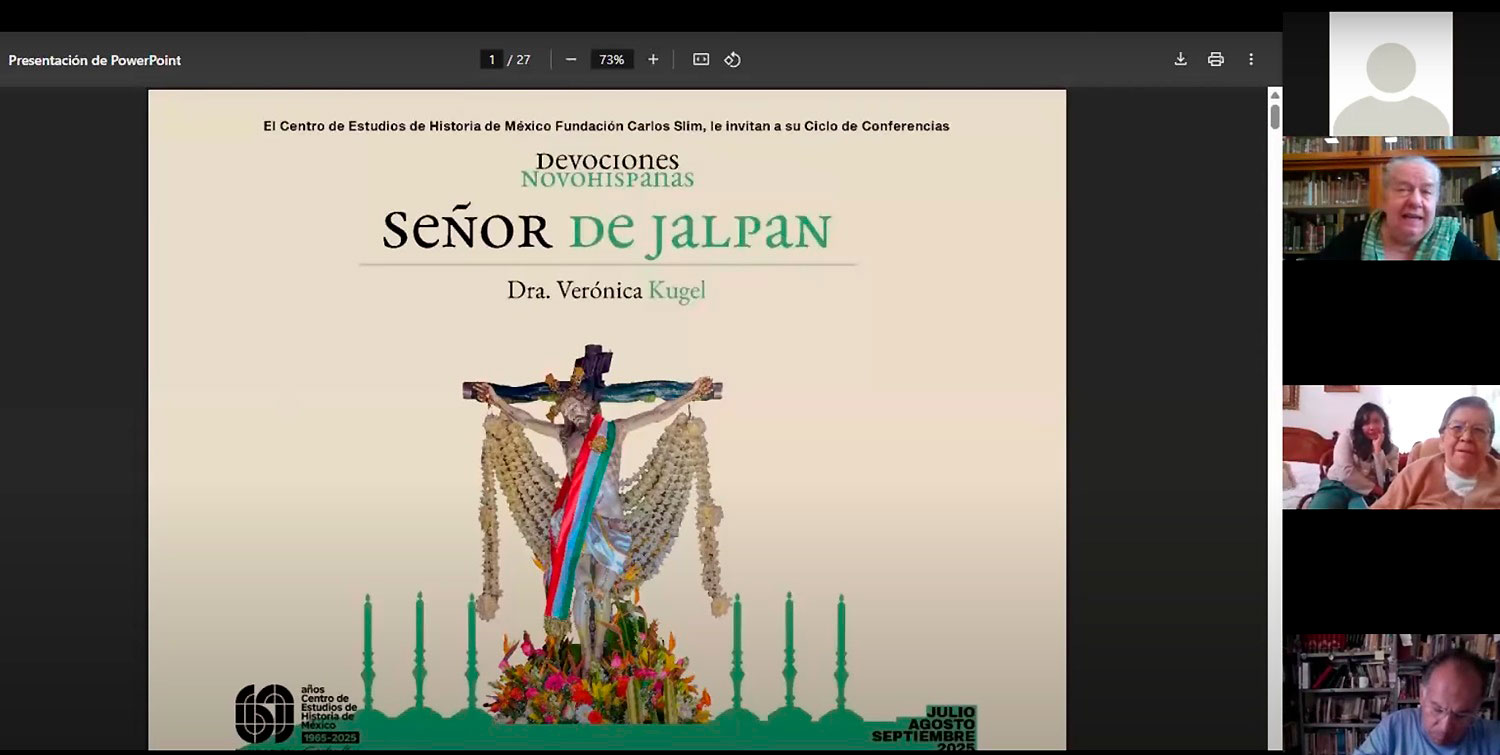Viewport: 1500px width, 755px height.
Task: Click the zoom out minus button
Action: pos(571,60)
